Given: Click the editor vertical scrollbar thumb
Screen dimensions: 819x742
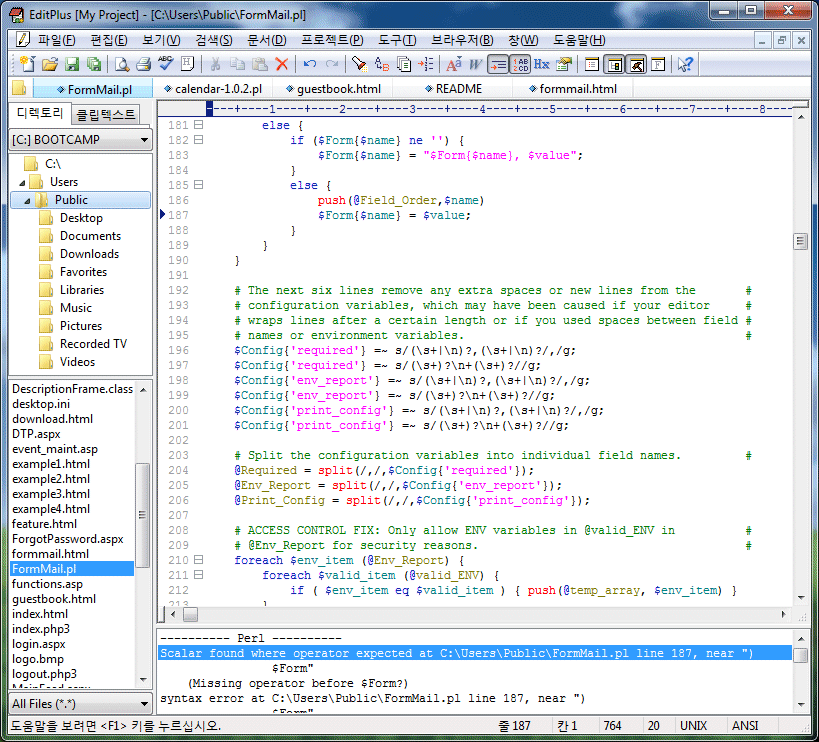Looking at the screenshot, I should click(800, 241).
